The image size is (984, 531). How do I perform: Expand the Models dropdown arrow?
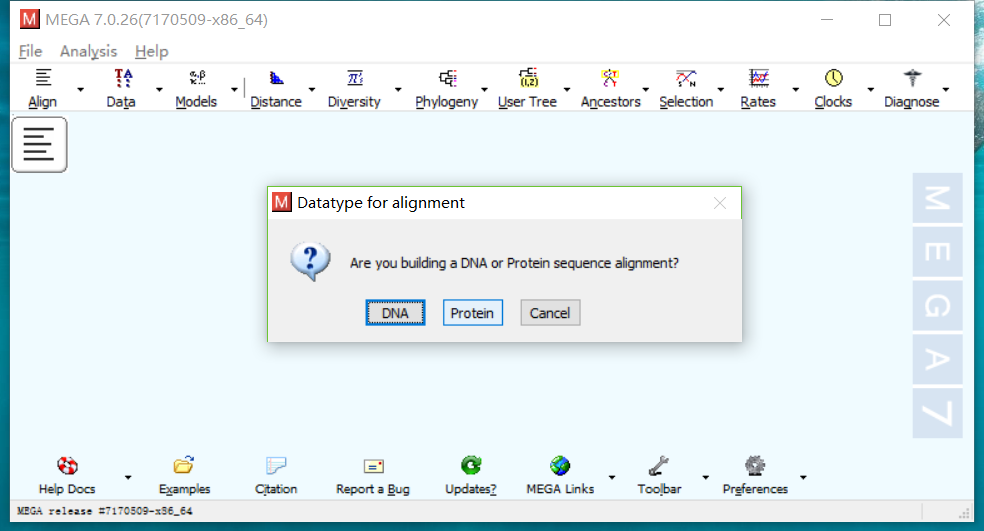pyautogui.click(x=235, y=90)
